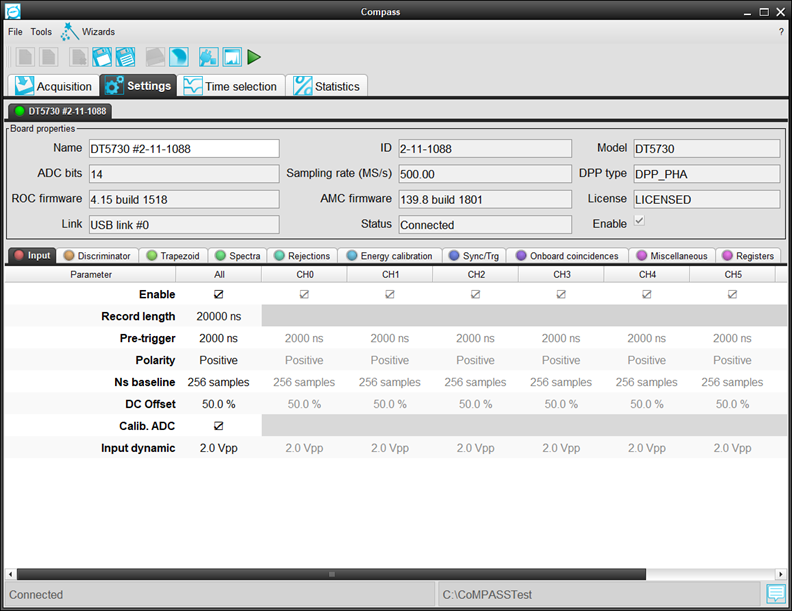This screenshot has height=611, width=792.
Task: Start acquisition with the green play icon
Action: (x=254, y=57)
